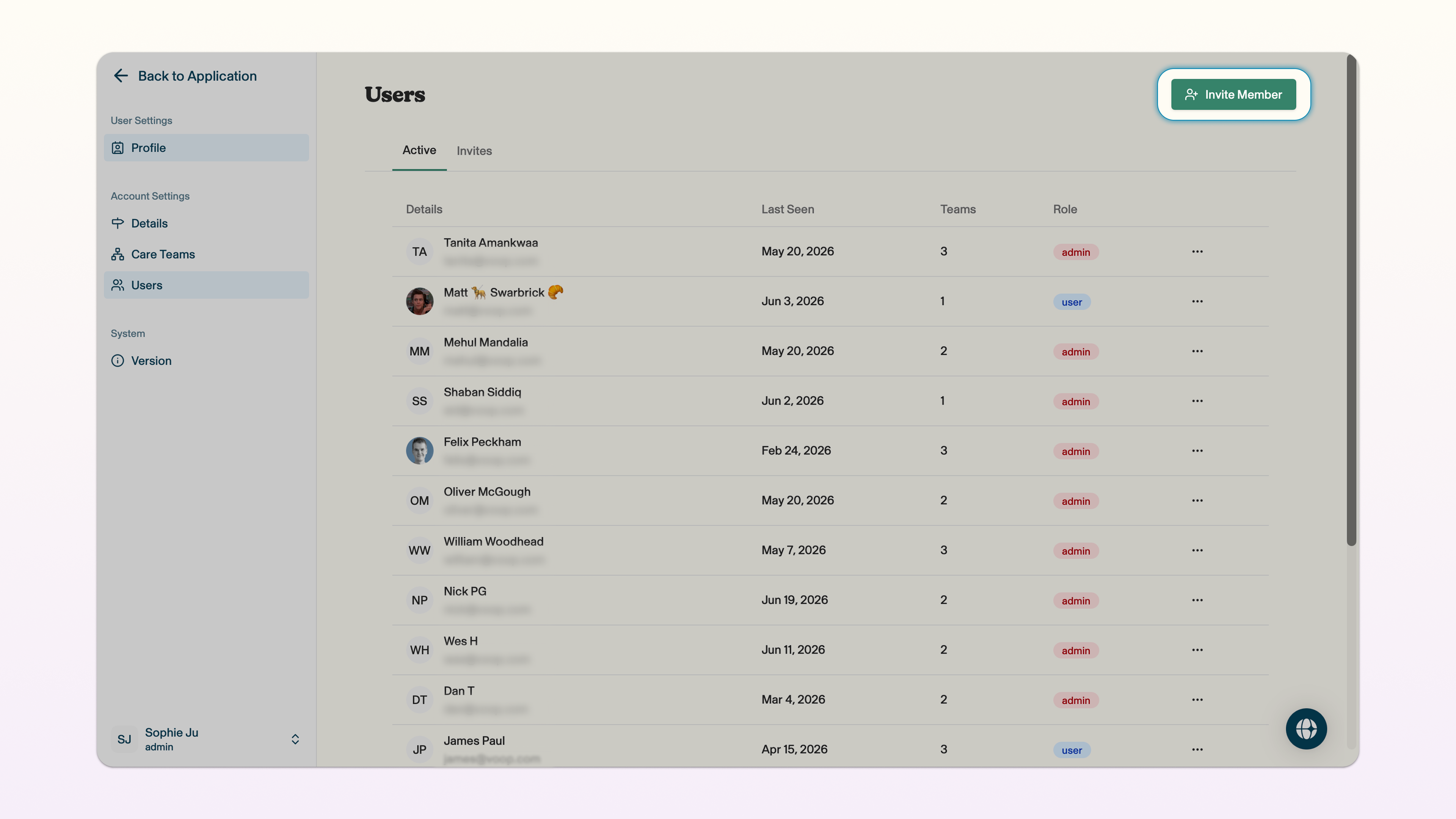
Task: Click the user role badge for Matt Swarbrick
Action: [x=1072, y=302]
